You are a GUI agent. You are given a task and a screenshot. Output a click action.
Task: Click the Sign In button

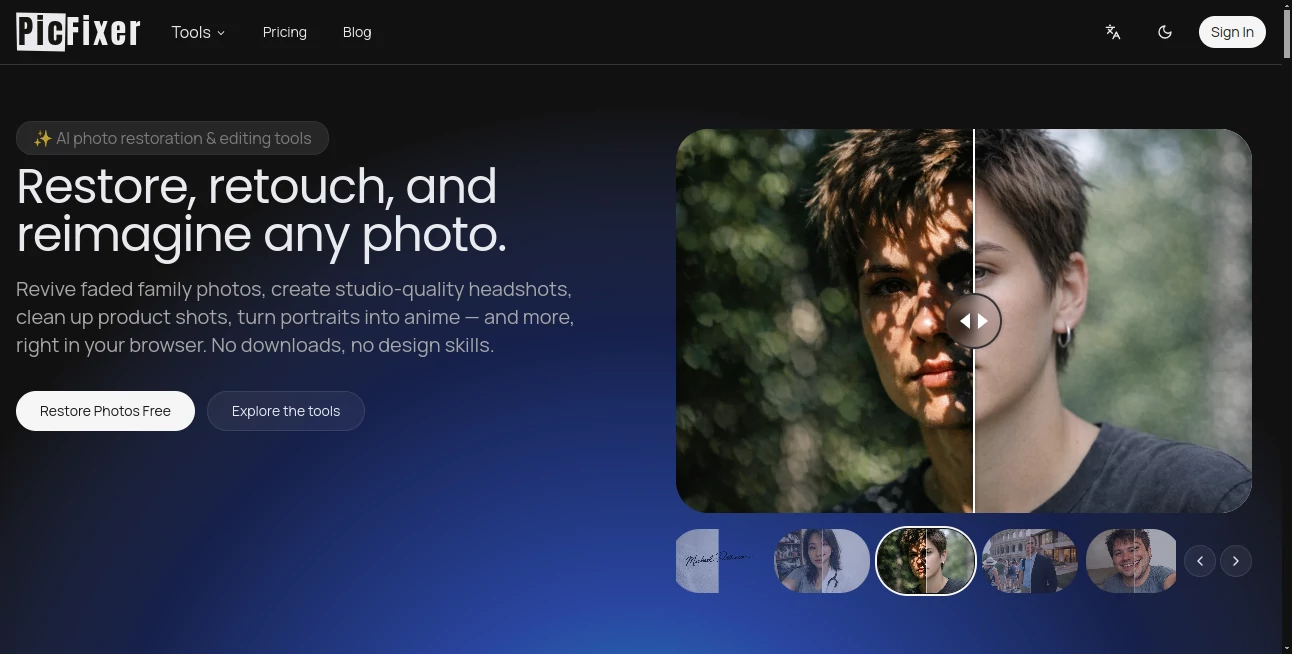click(x=1232, y=32)
